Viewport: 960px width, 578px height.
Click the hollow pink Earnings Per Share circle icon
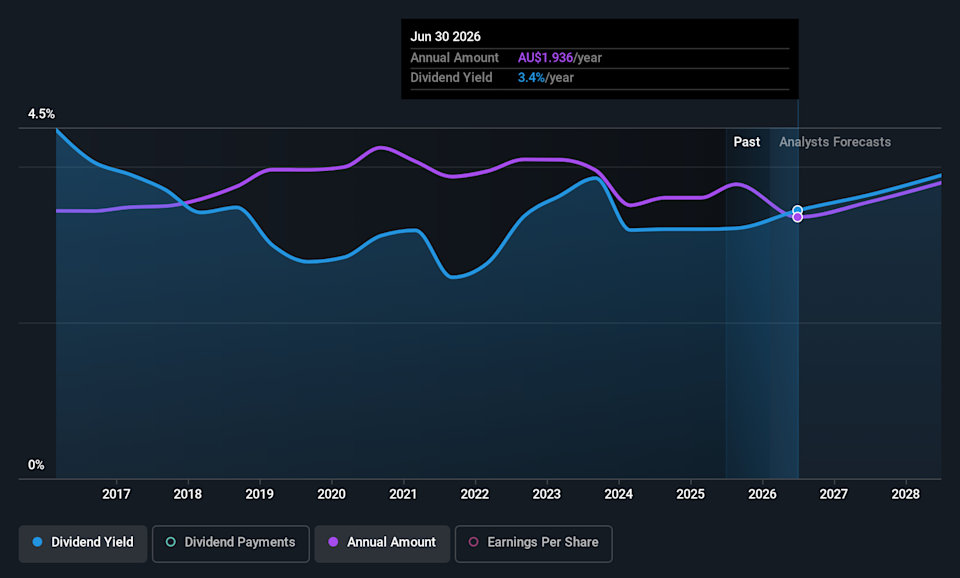coord(474,542)
